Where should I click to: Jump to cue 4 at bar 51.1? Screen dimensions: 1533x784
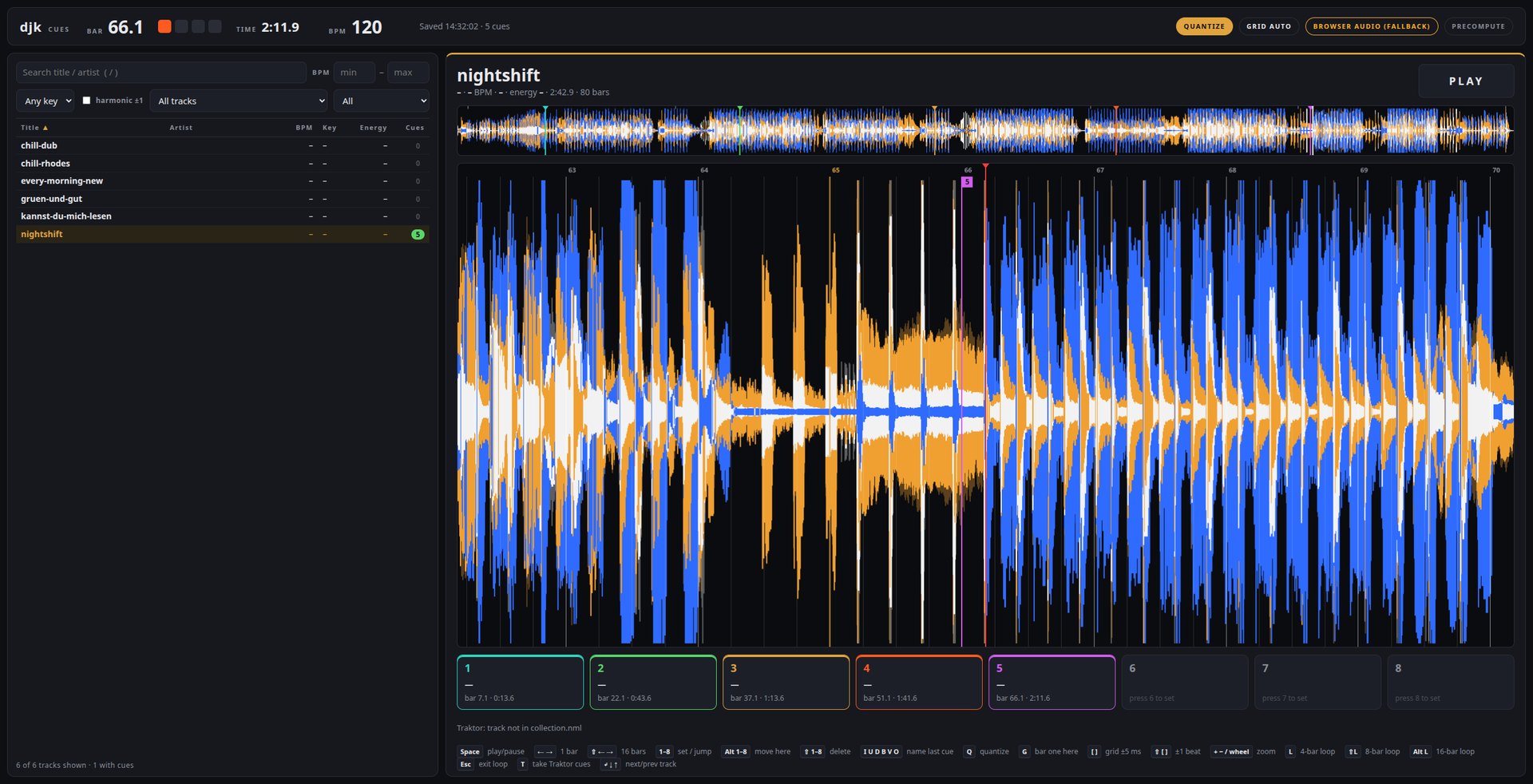tap(919, 683)
